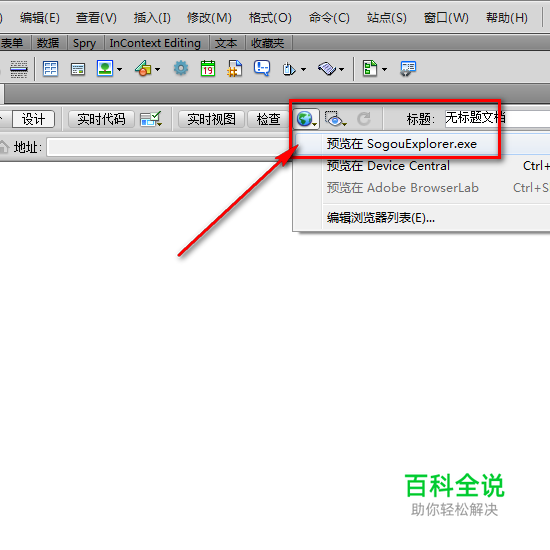The height and width of the screenshot is (550, 550).
Task: Switch to InContext Editing tab
Action: pos(155,43)
